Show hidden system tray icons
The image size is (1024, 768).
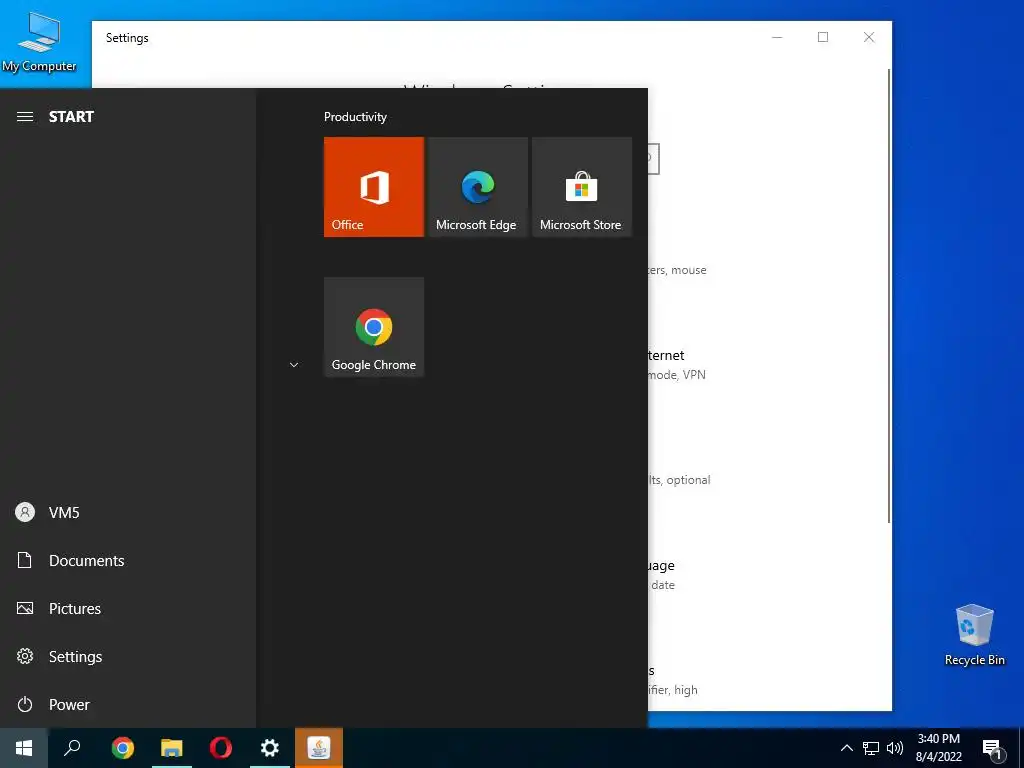[x=846, y=748]
